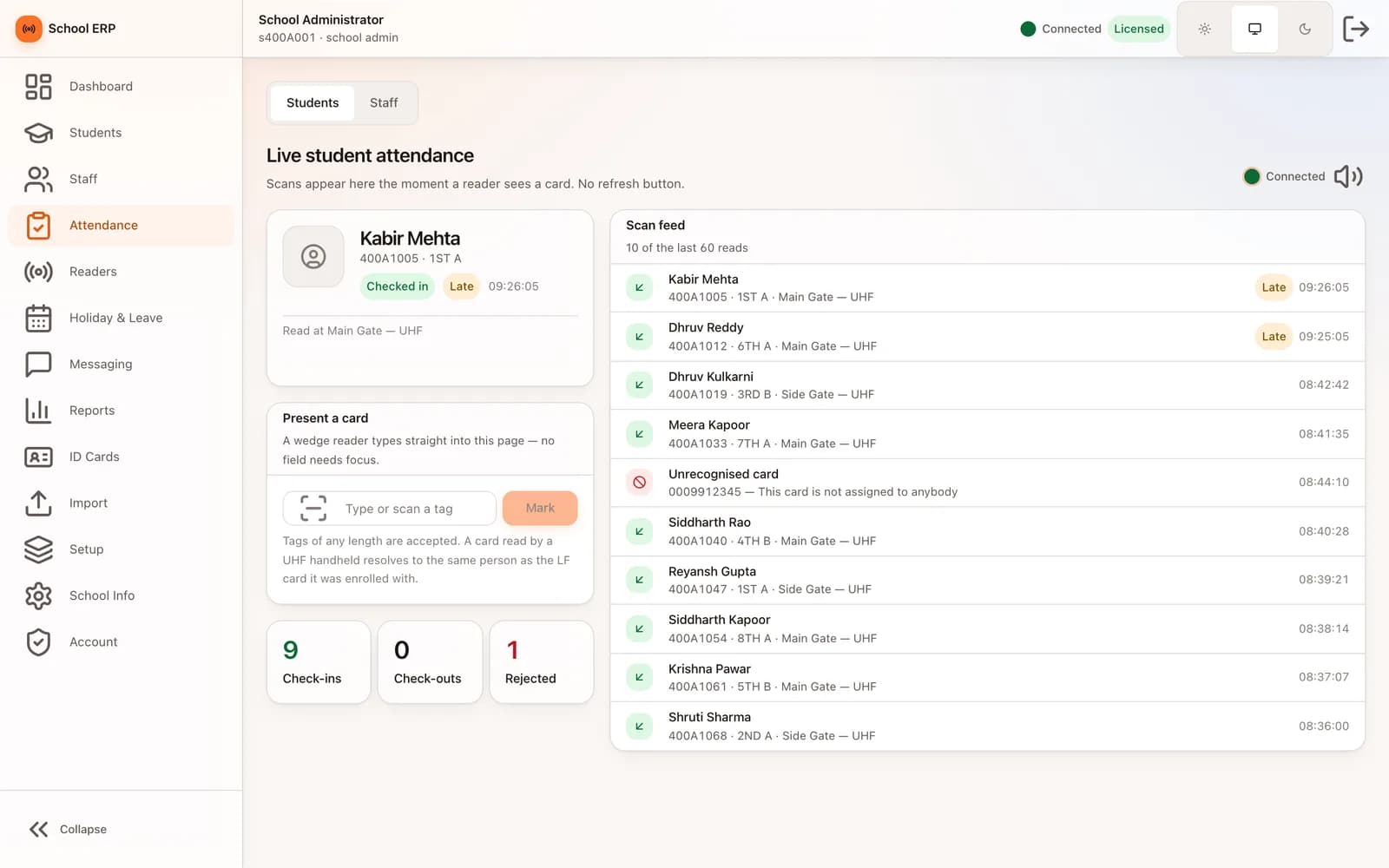Open Messaging chat bubble icon

coord(38,365)
